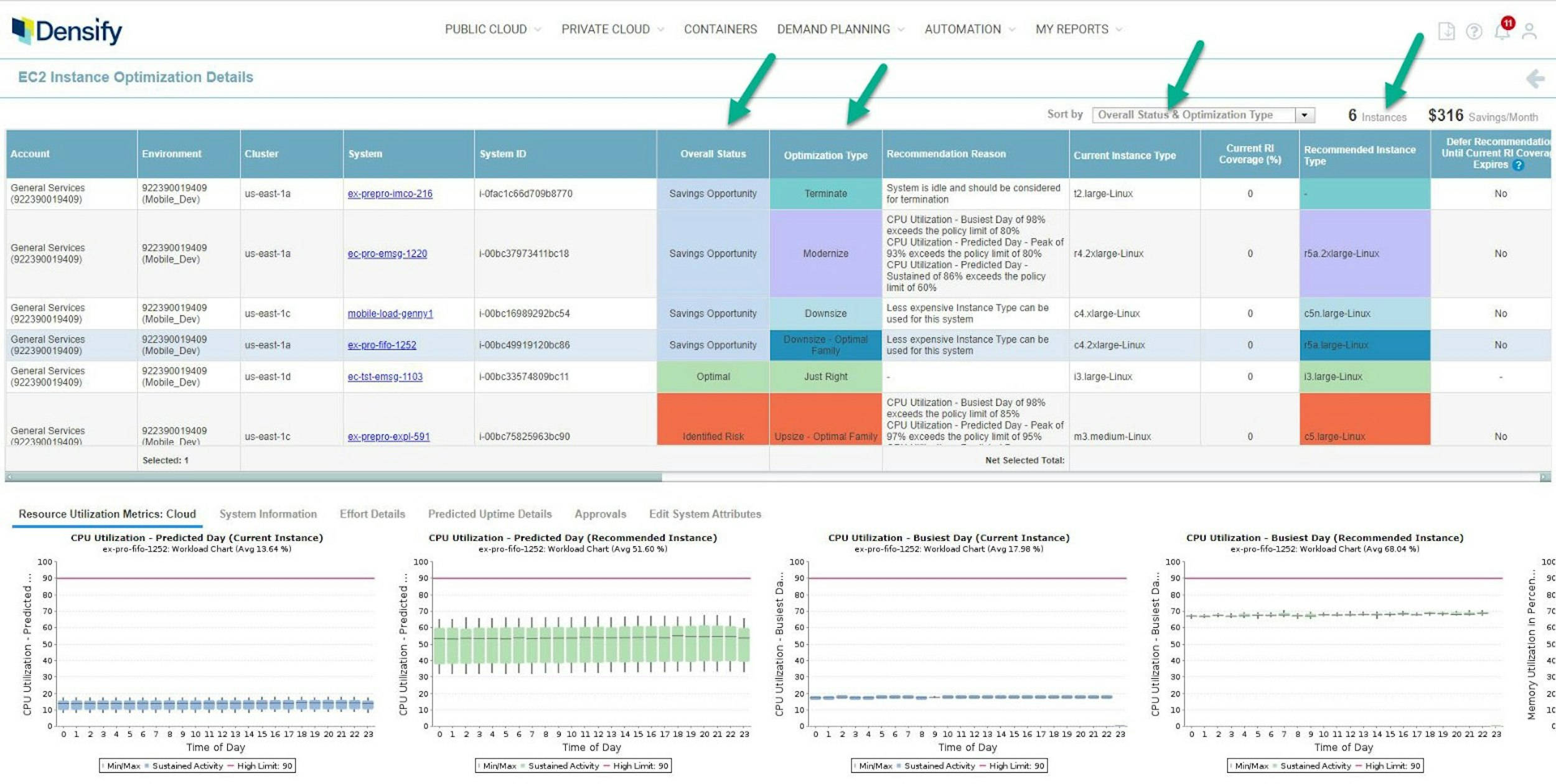Expand the AUTOMATION menu chevron
Image resolution: width=1556 pixels, height=784 pixels.
1013,29
